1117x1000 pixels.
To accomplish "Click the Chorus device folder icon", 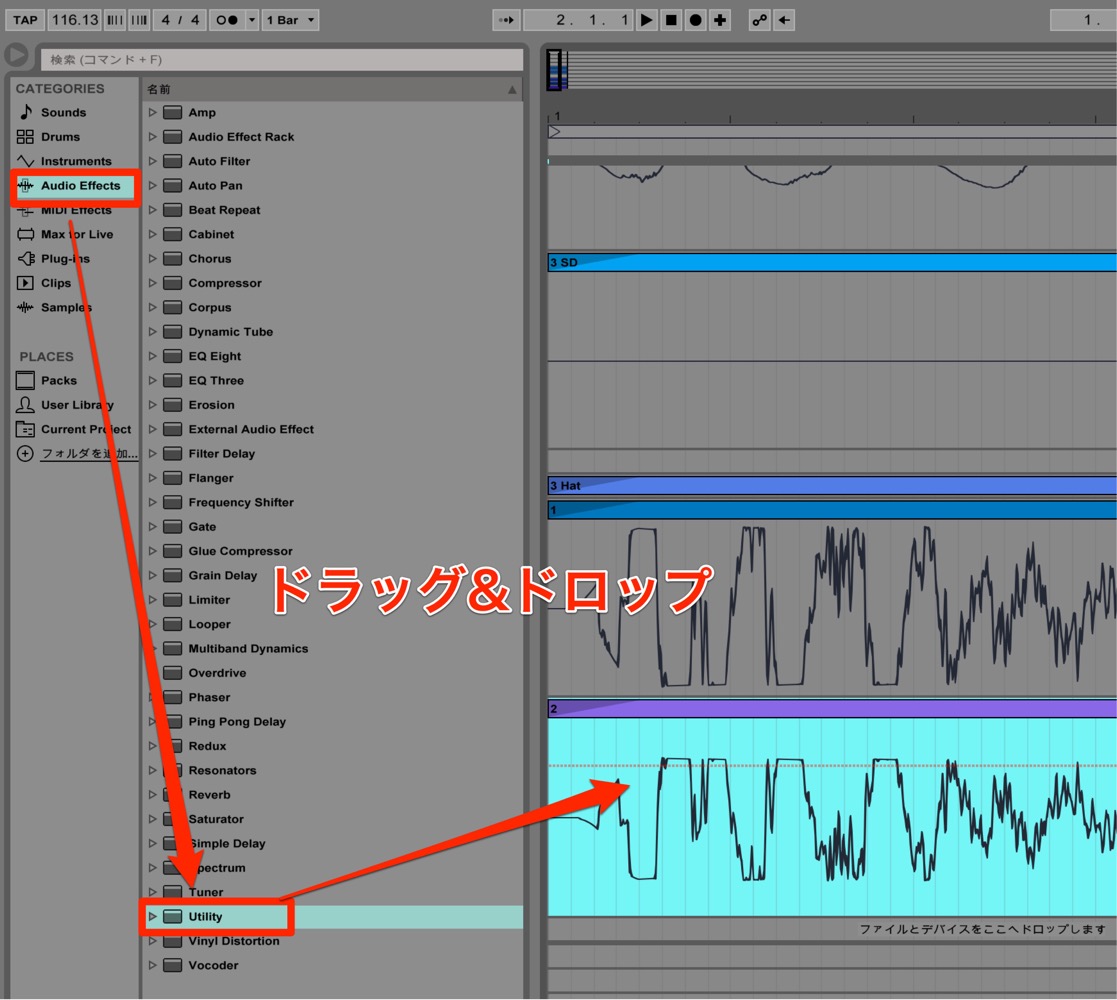I will click(172, 259).
